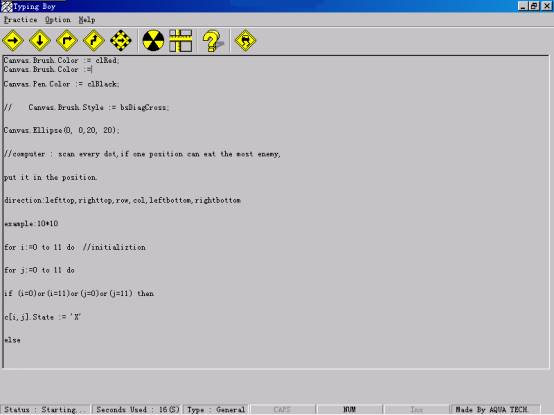This screenshot has height=415, width=554.
Task: Open the Practice menu
Action: coord(20,20)
